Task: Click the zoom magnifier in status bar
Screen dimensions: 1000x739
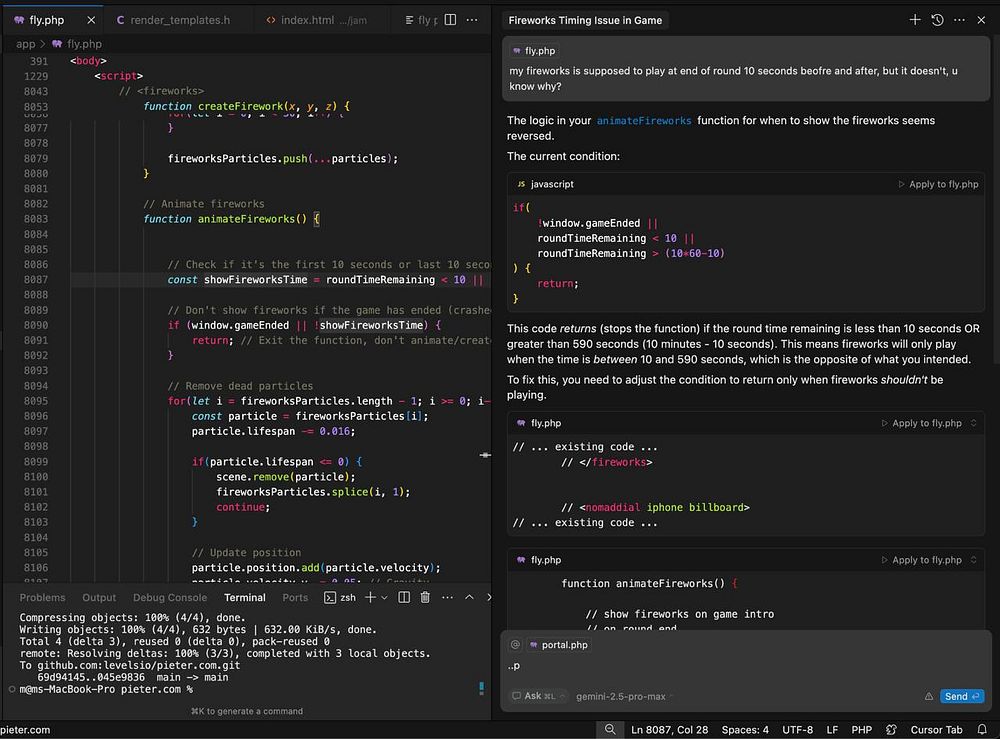Action: 609,730
